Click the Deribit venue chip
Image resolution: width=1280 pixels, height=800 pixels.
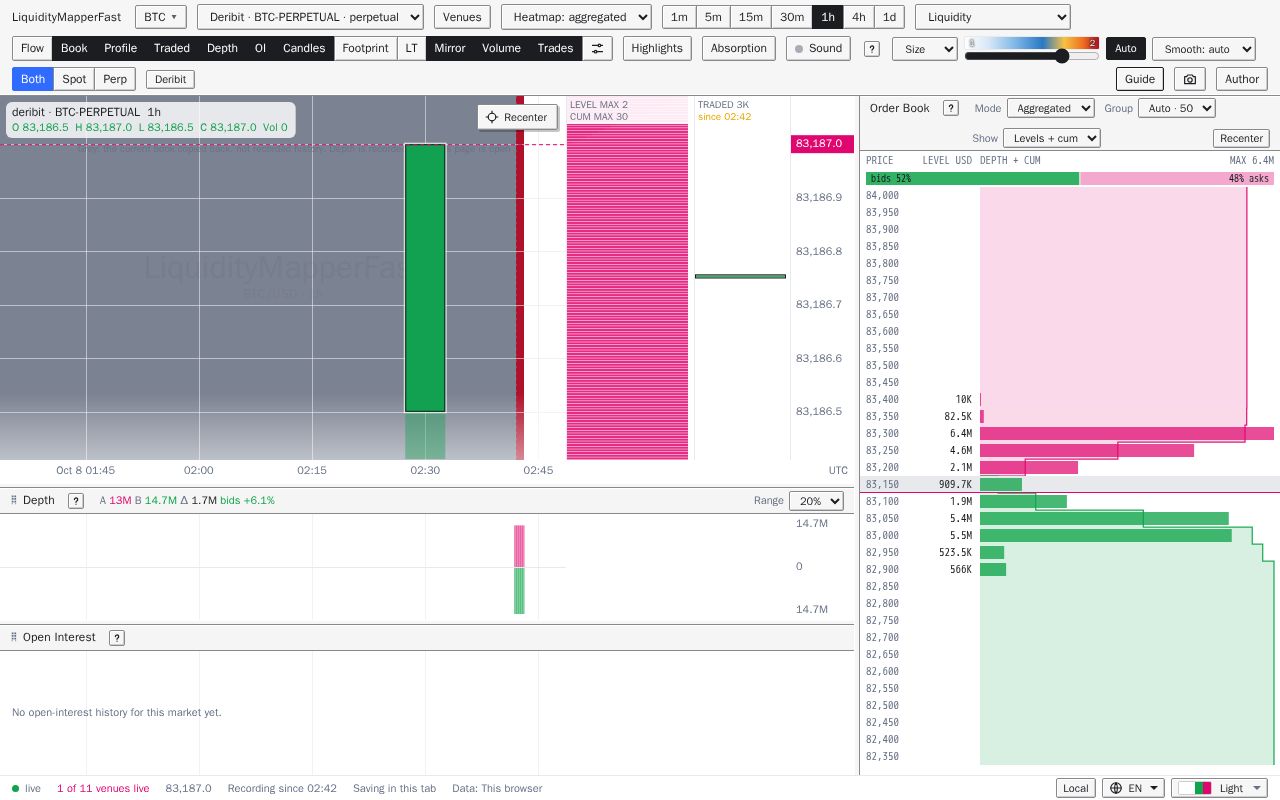pos(170,79)
